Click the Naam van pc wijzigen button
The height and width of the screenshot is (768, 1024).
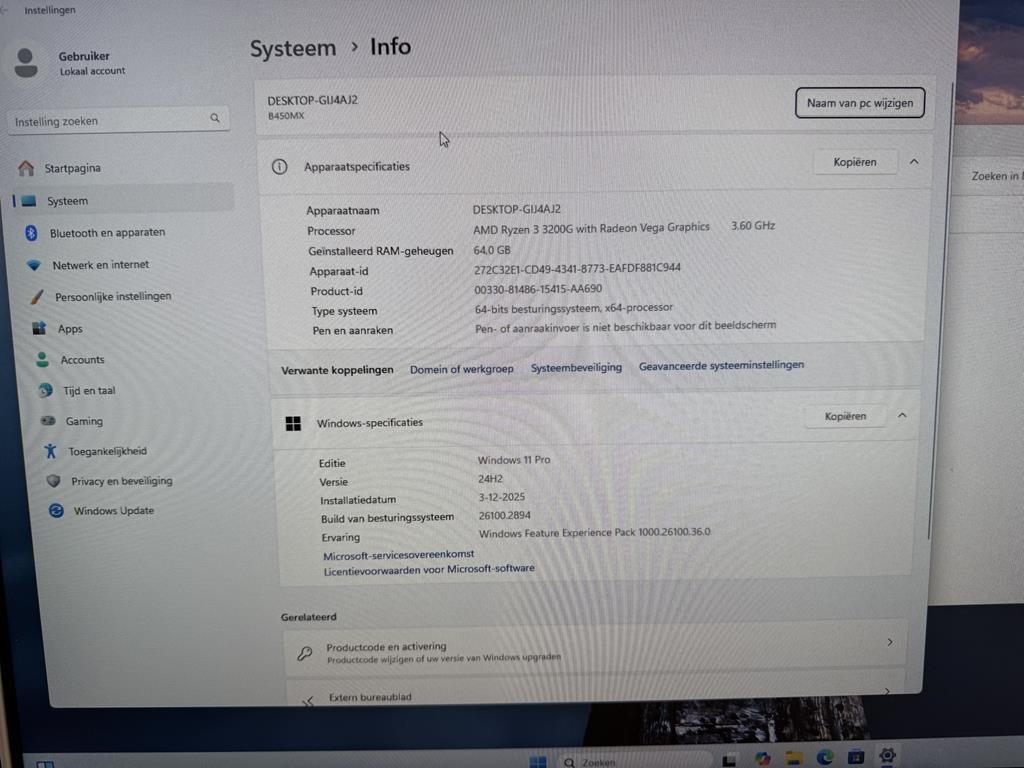[859, 103]
